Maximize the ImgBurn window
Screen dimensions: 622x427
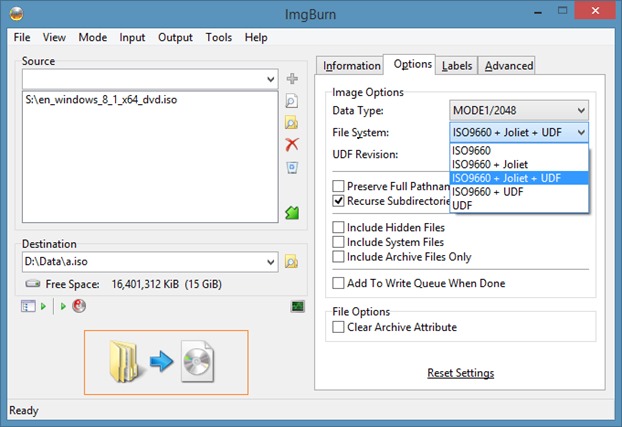click(562, 11)
